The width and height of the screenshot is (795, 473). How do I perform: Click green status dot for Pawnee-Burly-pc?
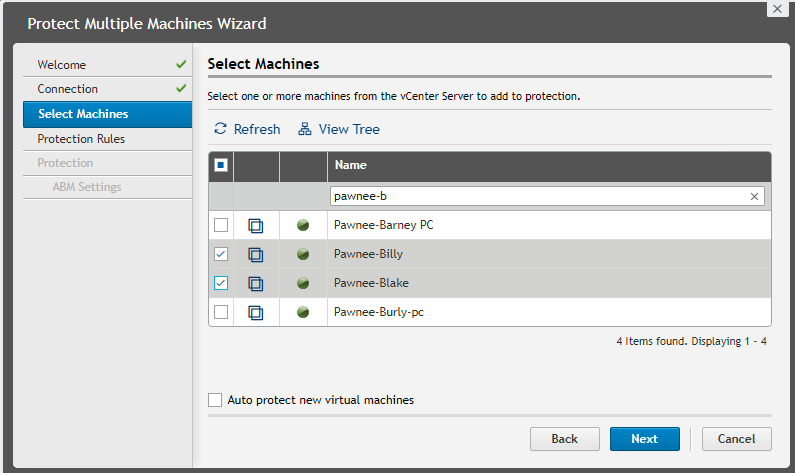pos(303,312)
